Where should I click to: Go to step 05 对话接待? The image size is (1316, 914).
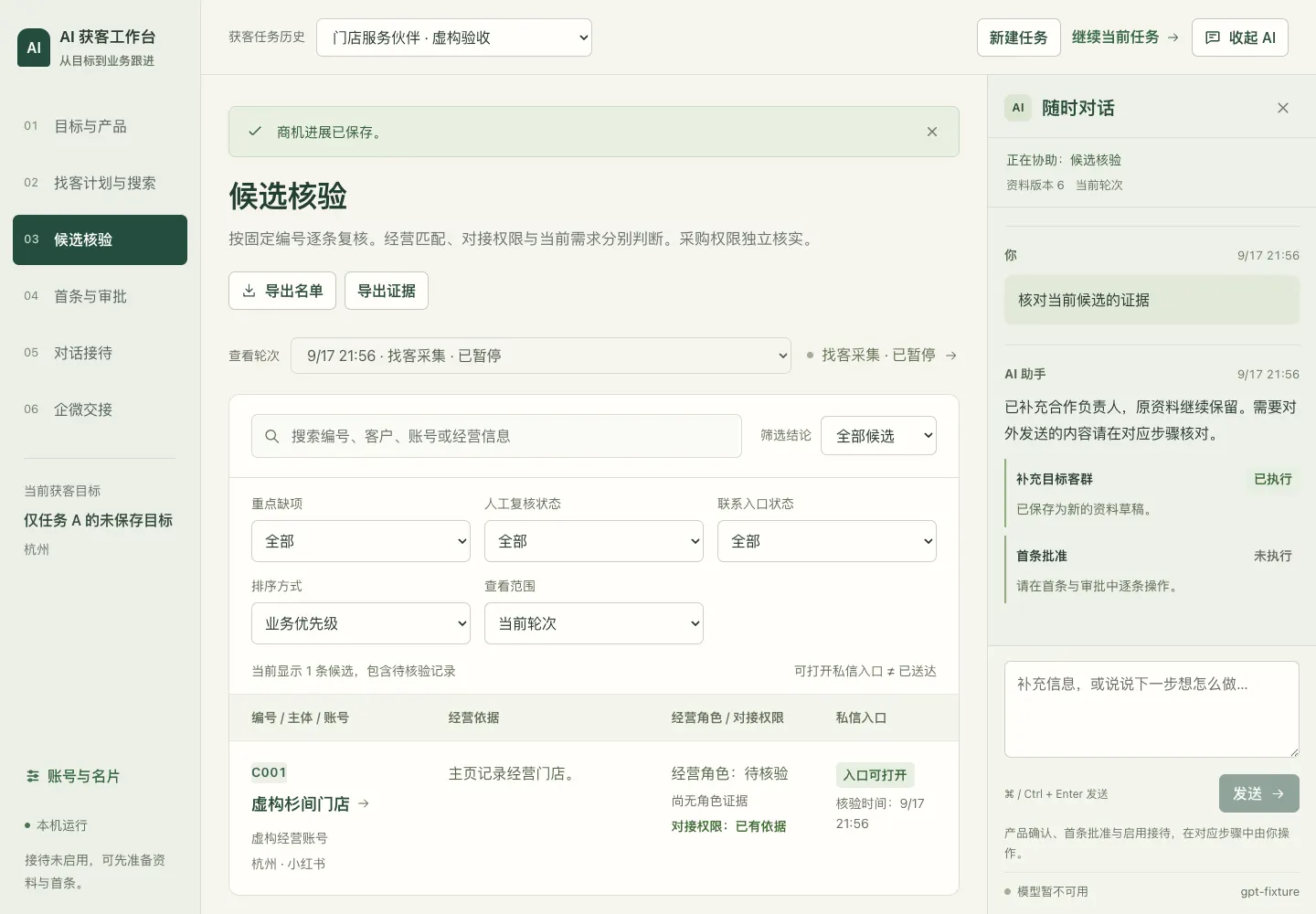tap(100, 353)
